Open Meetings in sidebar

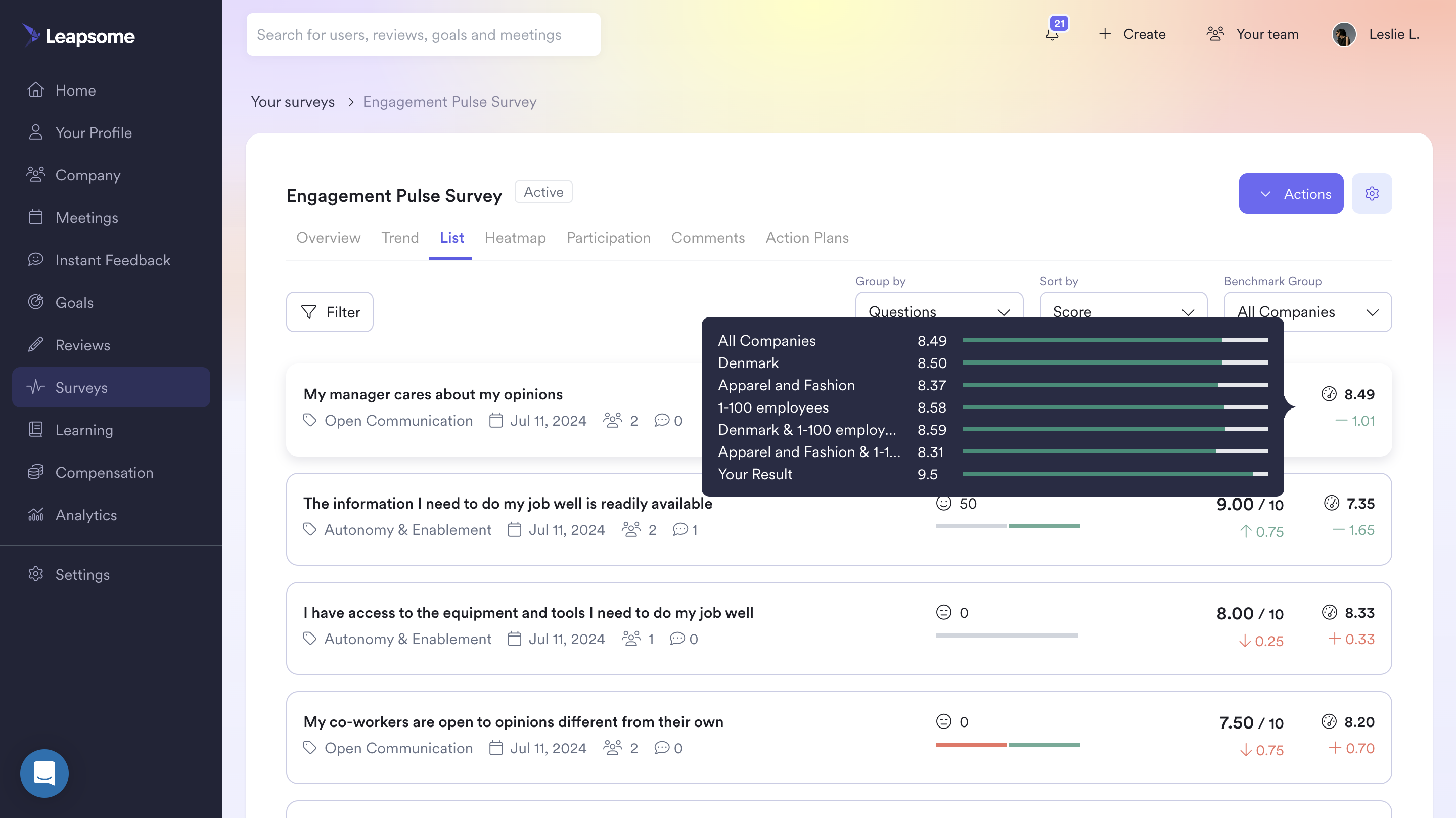(111, 217)
